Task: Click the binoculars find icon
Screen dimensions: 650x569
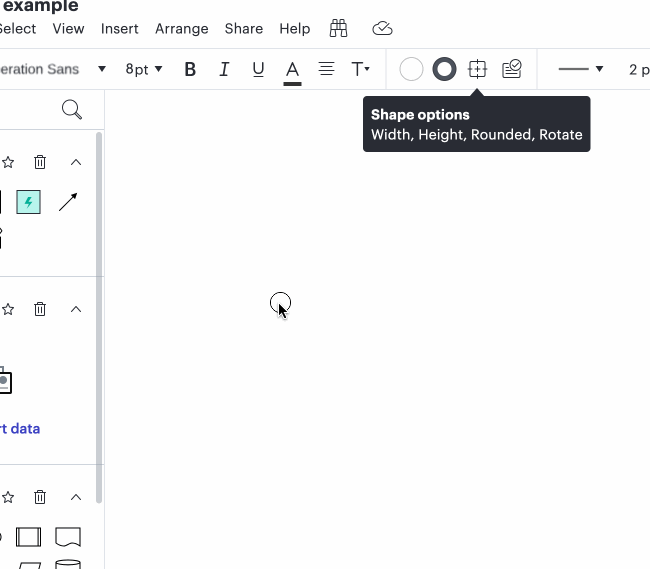Action: (x=338, y=29)
